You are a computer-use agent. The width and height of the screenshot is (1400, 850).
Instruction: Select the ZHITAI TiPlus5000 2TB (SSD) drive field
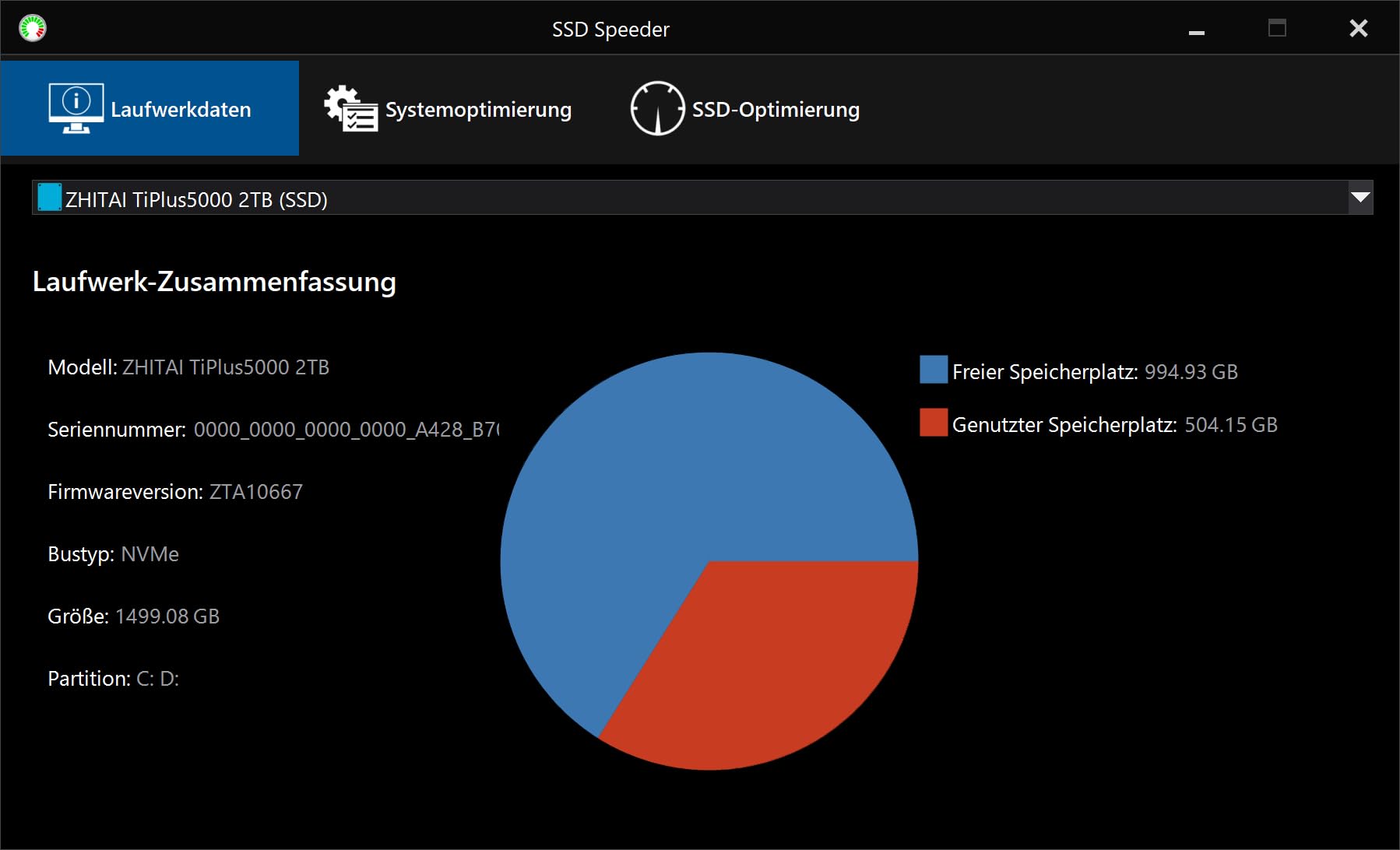tap(702, 198)
